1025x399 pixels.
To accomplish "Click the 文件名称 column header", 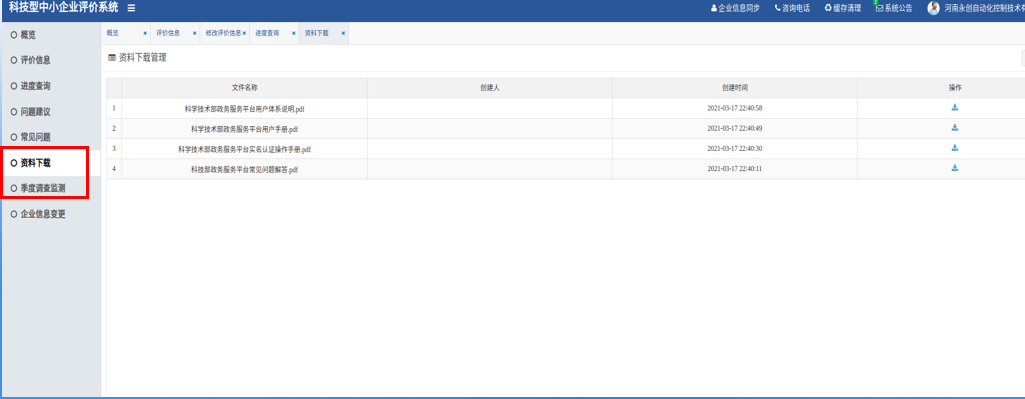I will (x=244, y=88).
